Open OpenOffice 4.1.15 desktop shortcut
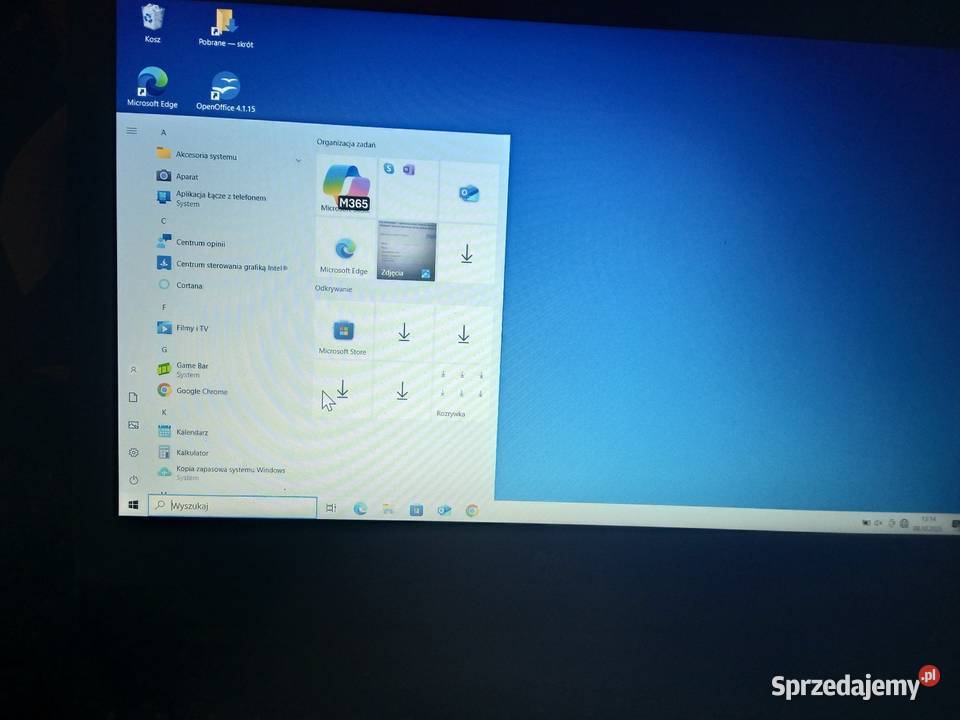Image resolution: width=960 pixels, height=720 pixels. 225,90
